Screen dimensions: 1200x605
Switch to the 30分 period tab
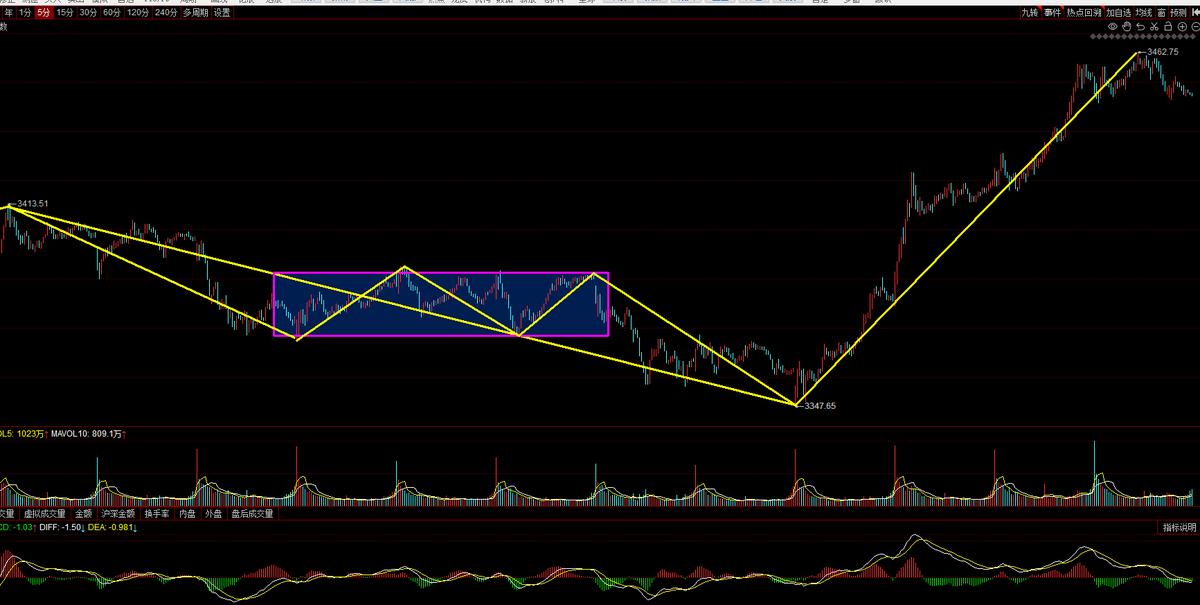point(88,13)
